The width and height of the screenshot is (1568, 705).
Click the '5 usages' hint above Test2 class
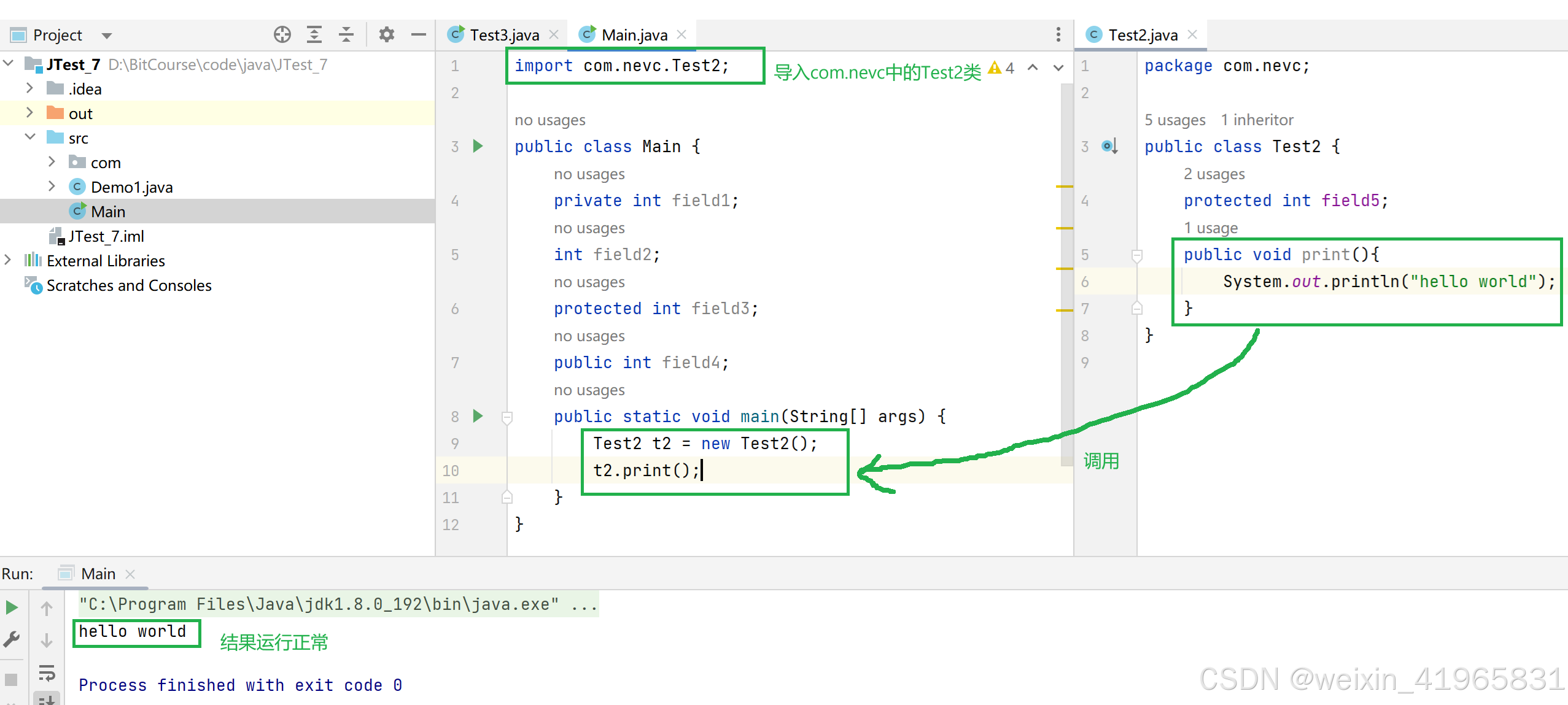(x=1174, y=120)
